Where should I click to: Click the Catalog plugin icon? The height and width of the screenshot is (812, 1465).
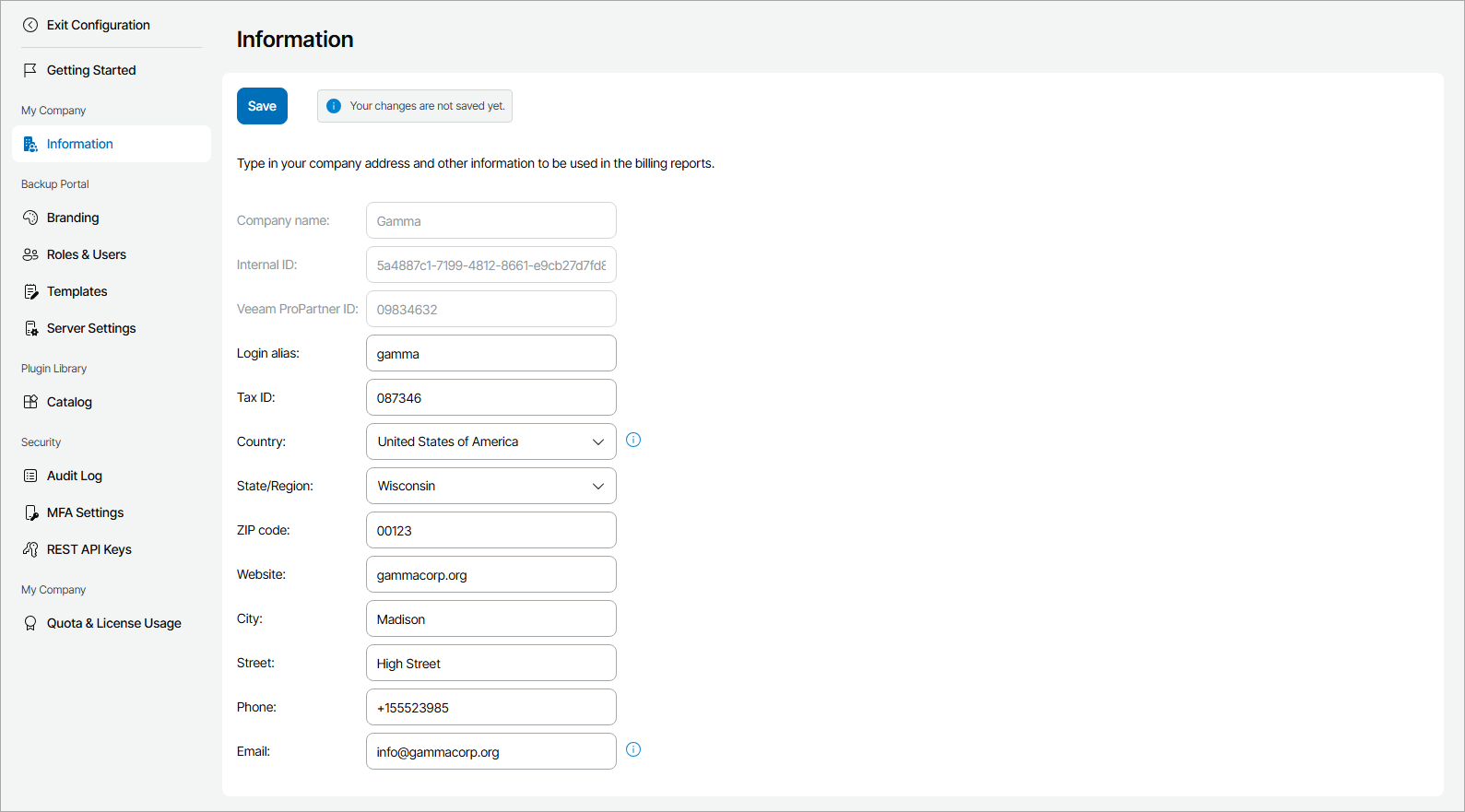pos(30,402)
